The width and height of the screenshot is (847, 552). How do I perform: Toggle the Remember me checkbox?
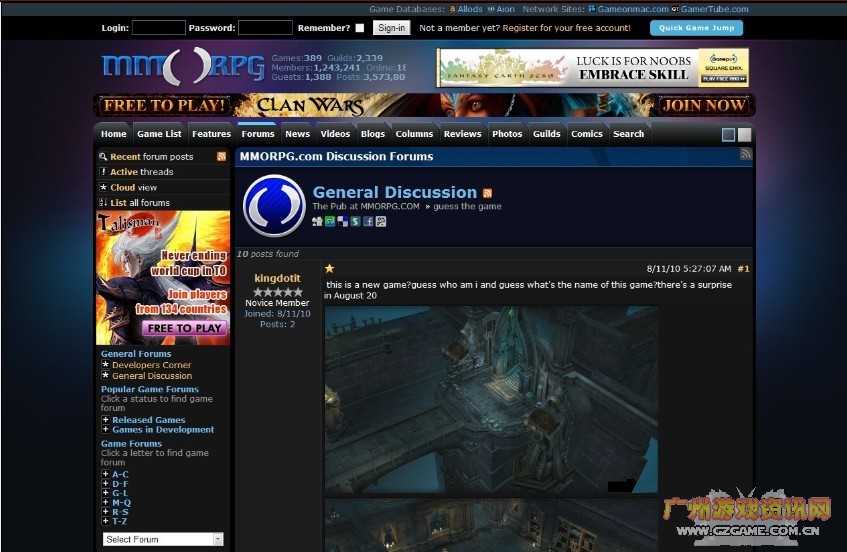coord(360,28)
